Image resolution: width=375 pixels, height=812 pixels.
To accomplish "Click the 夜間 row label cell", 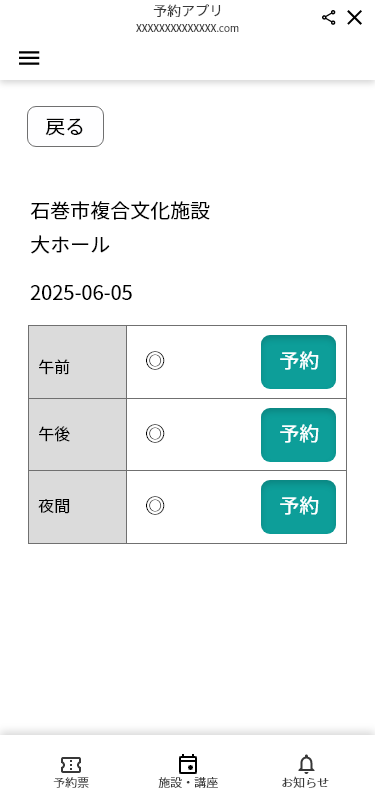I will click(78, 507).
